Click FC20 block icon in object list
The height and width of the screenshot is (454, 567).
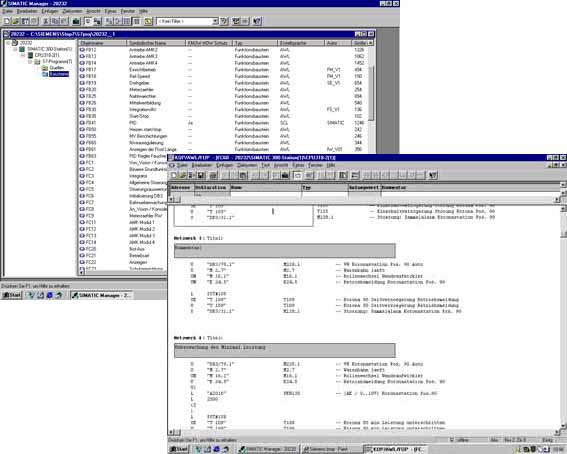(x=82, y=249)
